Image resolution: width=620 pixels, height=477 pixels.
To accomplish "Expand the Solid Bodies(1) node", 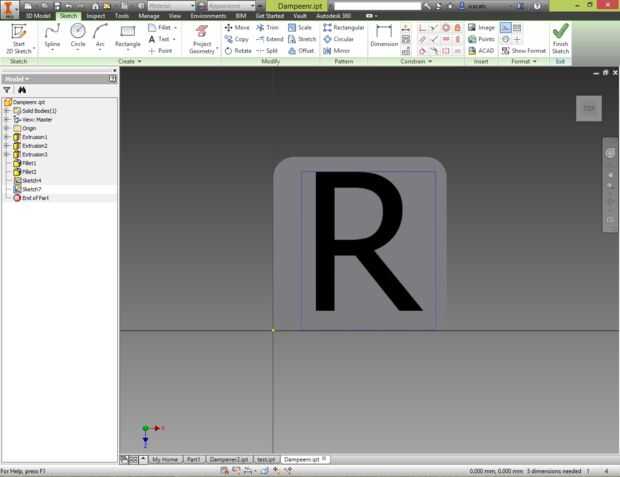I will click(x=6, y=110).
